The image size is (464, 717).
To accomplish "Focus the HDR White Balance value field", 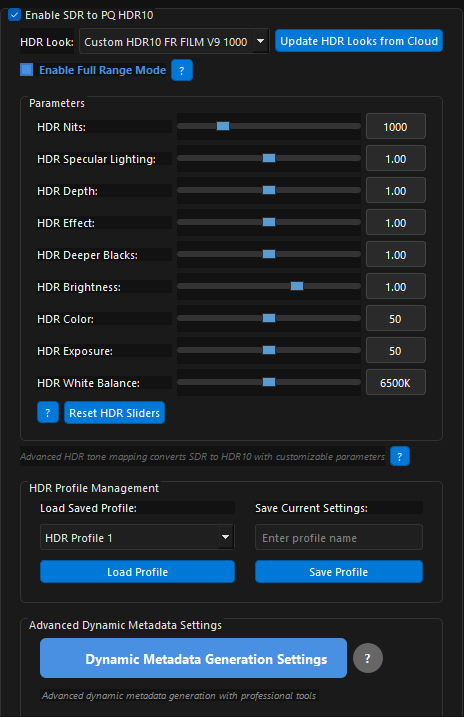I will click(x=396, y=382).
